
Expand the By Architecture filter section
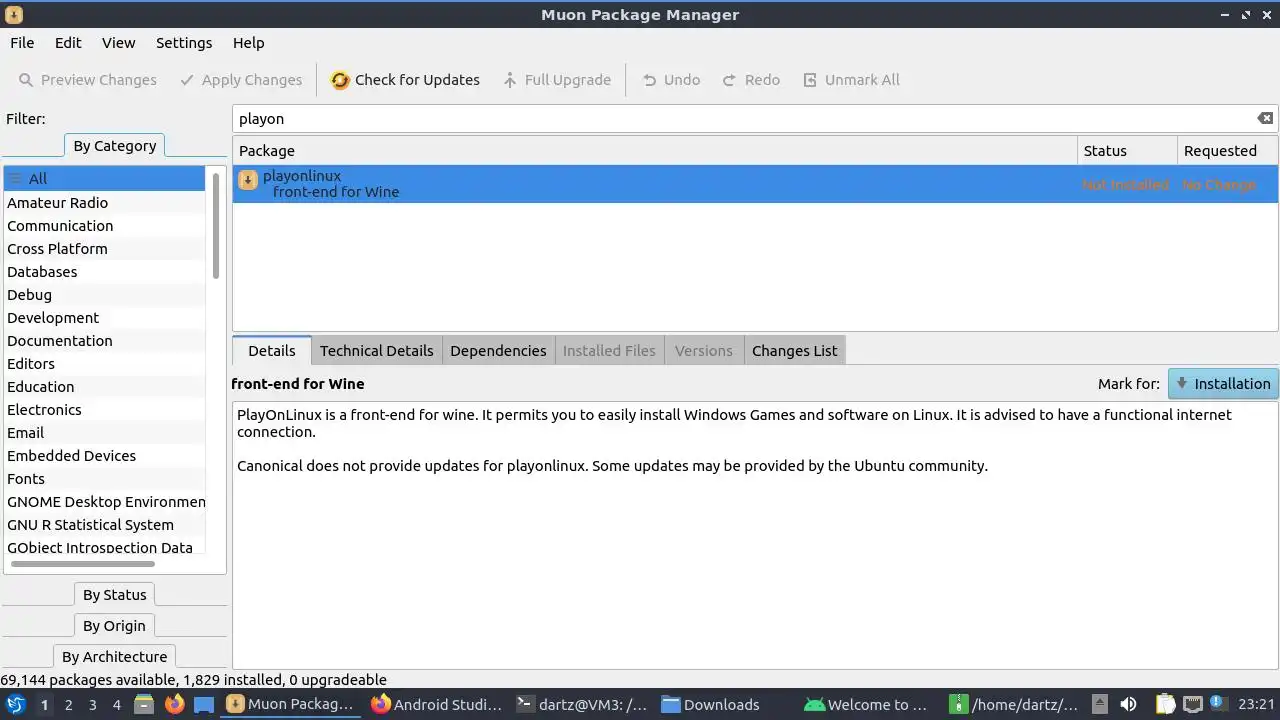[114, 656]
